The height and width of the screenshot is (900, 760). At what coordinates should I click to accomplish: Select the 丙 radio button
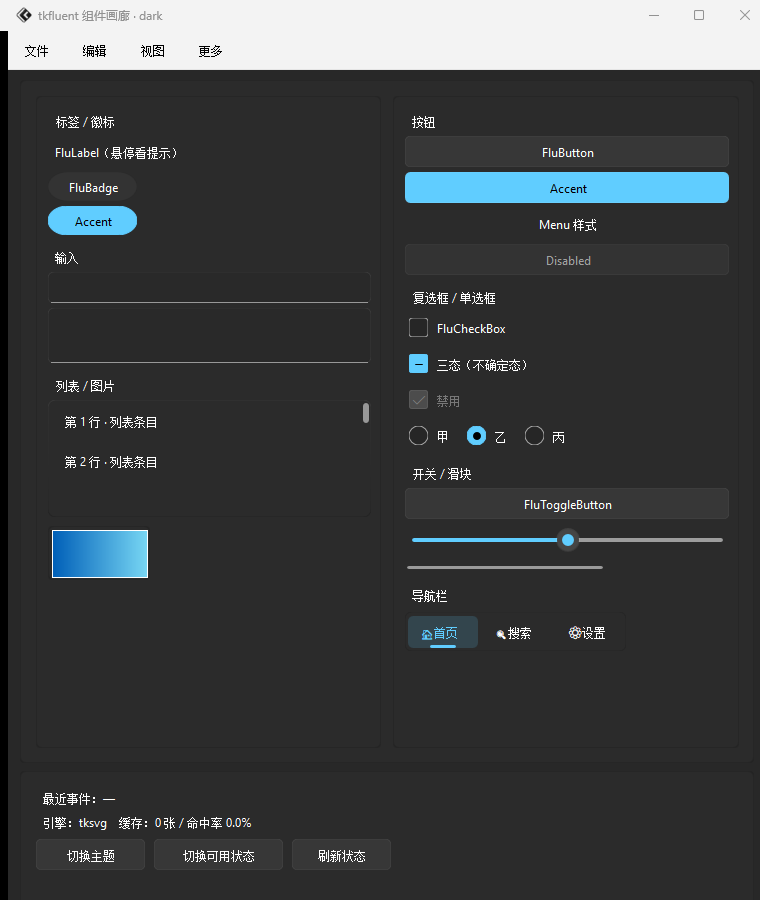tap(534, 436)
